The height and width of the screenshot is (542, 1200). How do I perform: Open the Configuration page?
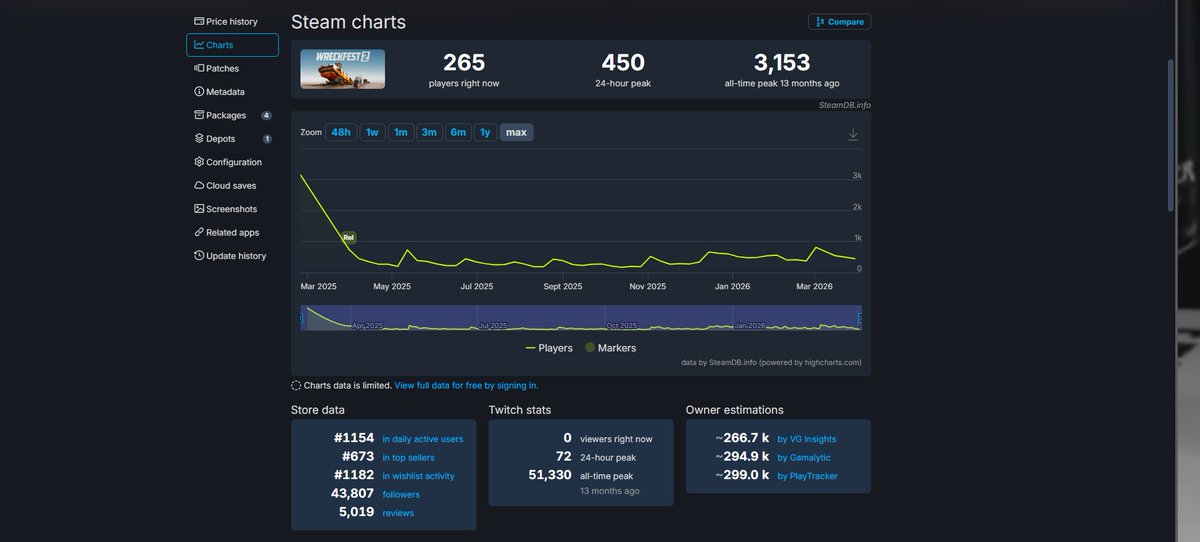pyautogui.click(x=232, y=162)
